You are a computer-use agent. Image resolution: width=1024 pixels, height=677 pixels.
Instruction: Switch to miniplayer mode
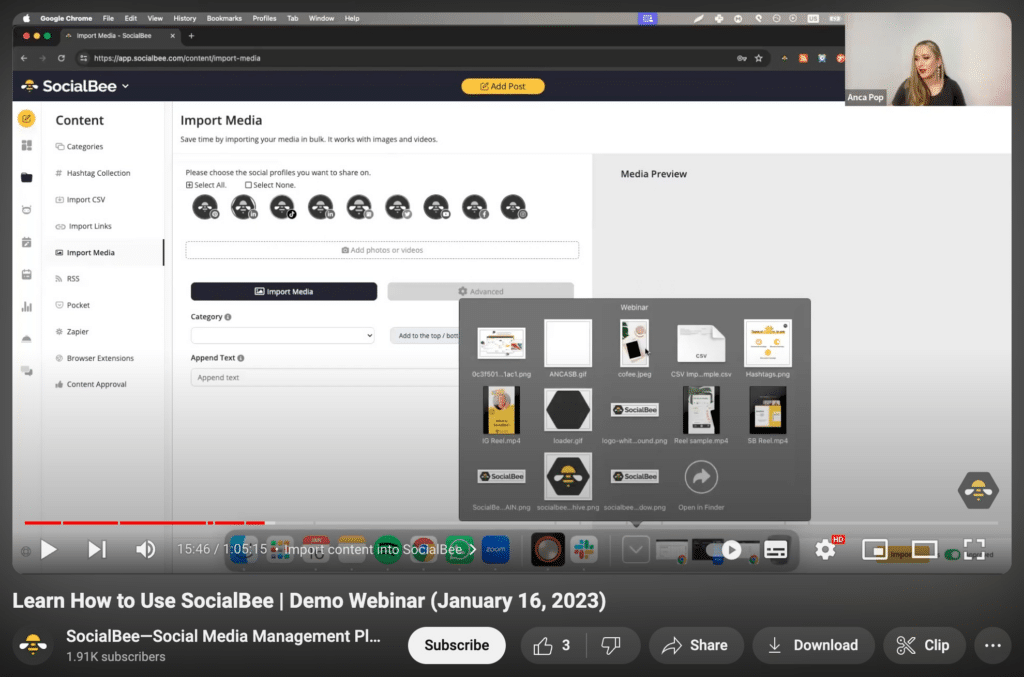874,550
